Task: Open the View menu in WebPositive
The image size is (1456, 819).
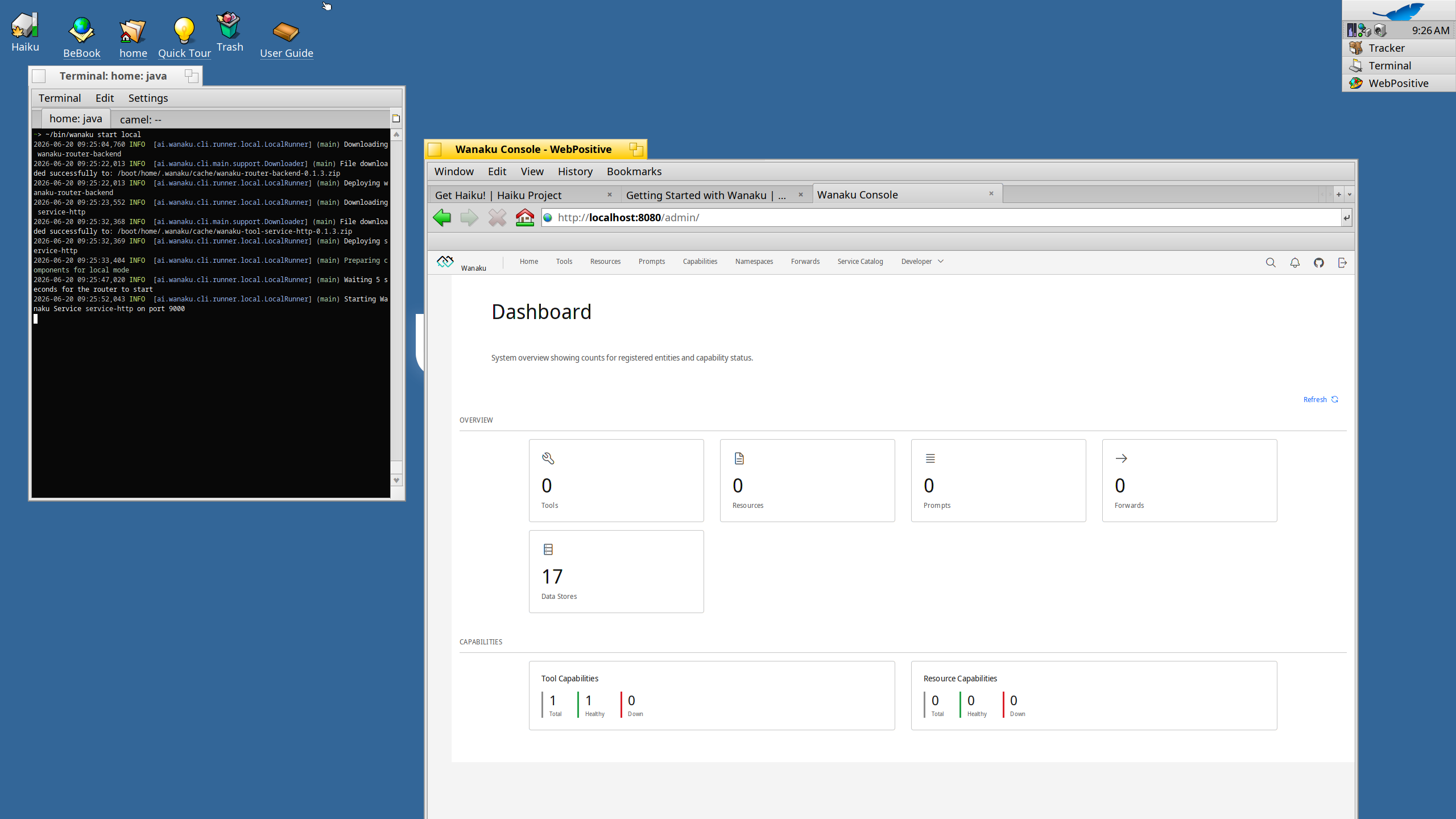Action: pyautogui.click(x=532, y=171)
